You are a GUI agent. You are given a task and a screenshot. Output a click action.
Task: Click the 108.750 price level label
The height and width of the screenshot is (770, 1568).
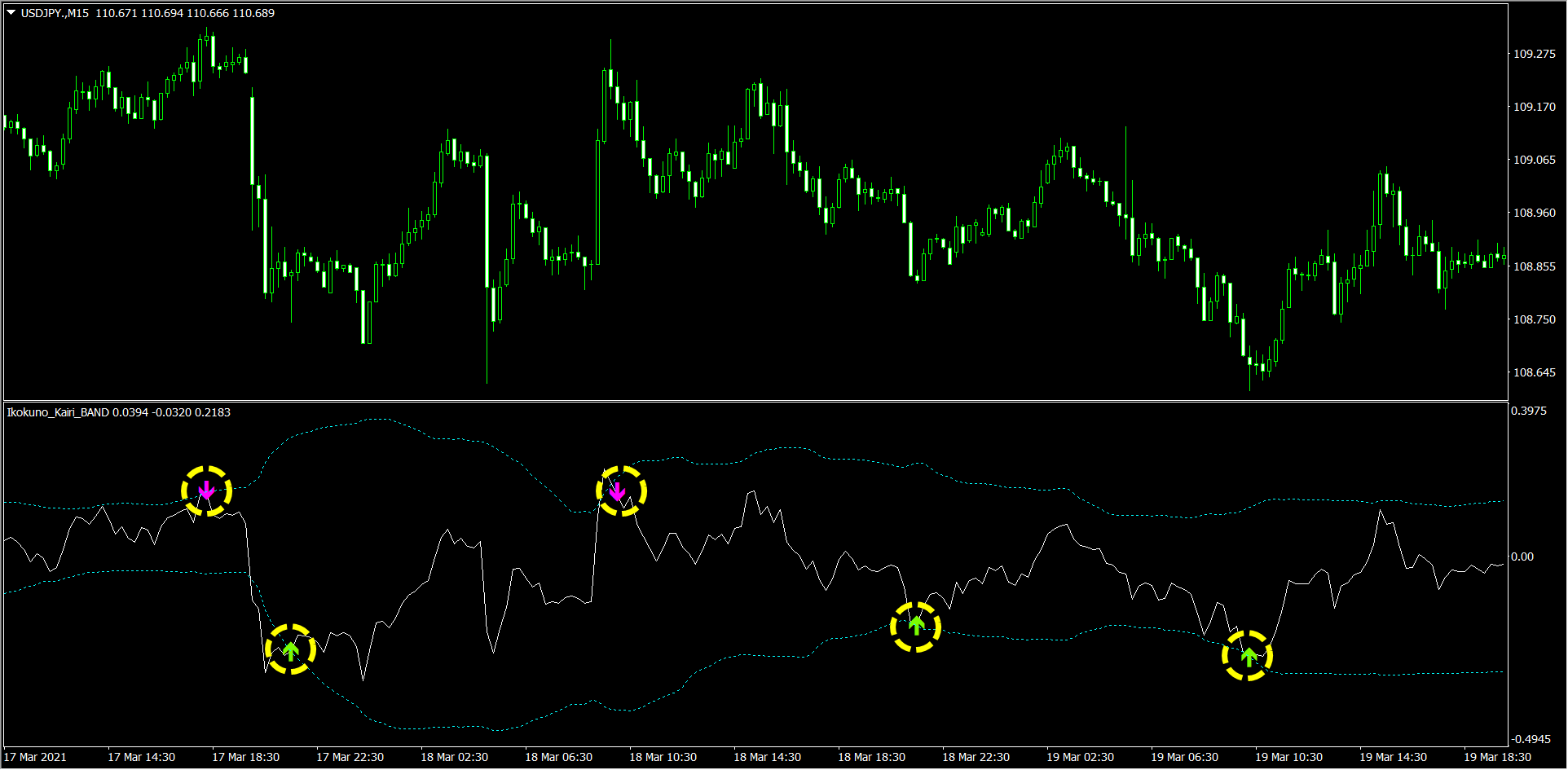(x=1535, y=319)
